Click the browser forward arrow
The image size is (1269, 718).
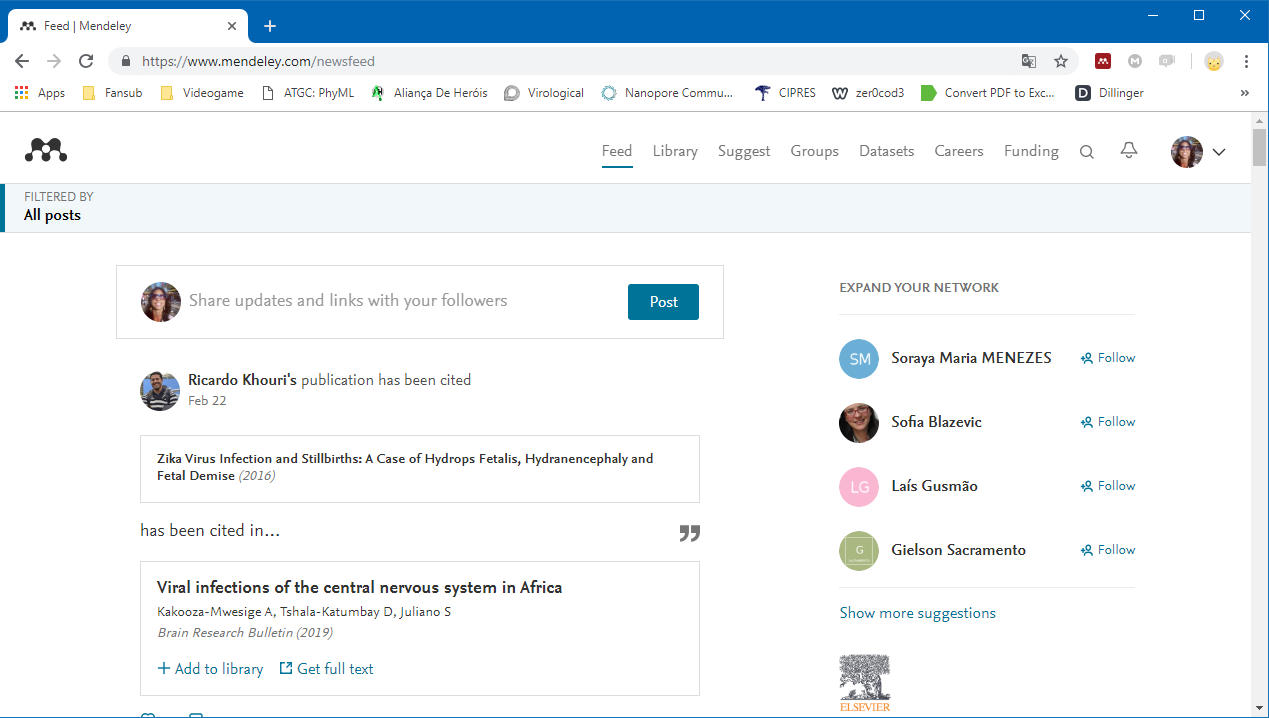coord(54,61)
